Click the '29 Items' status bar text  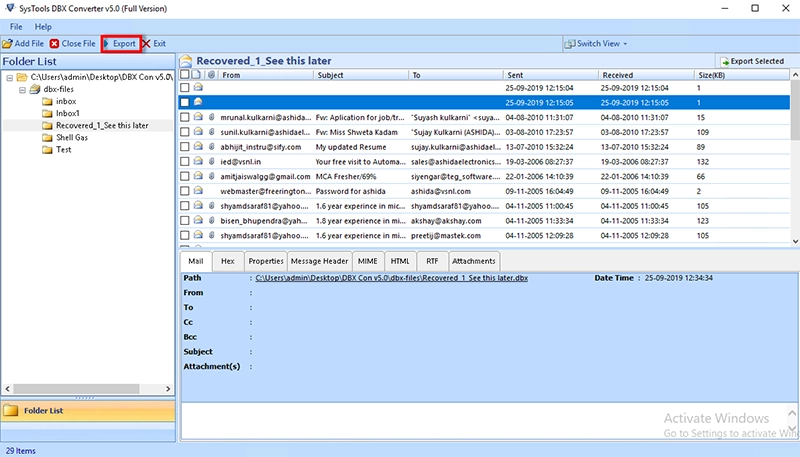click(21, 451)
